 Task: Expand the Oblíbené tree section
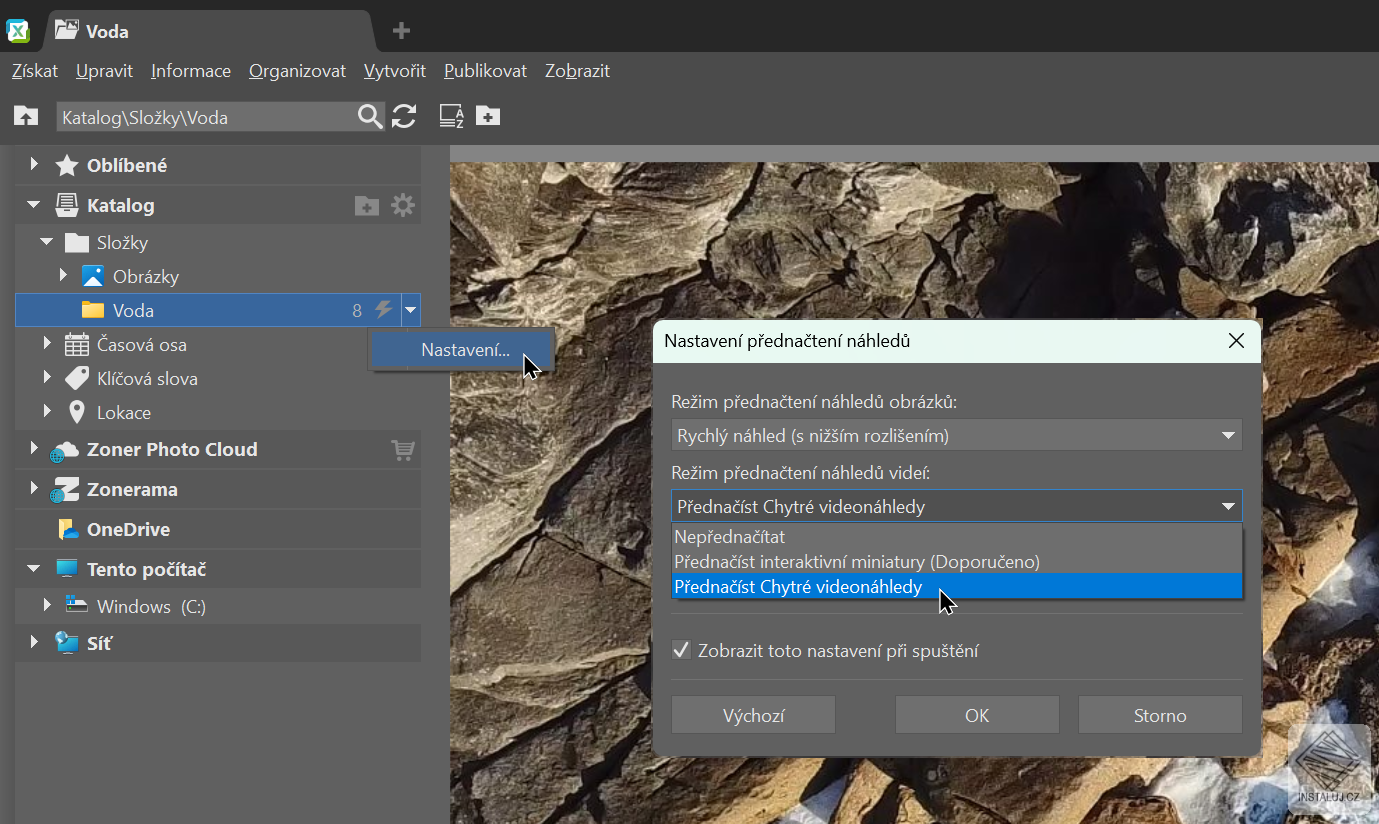[x=34, y=165]
